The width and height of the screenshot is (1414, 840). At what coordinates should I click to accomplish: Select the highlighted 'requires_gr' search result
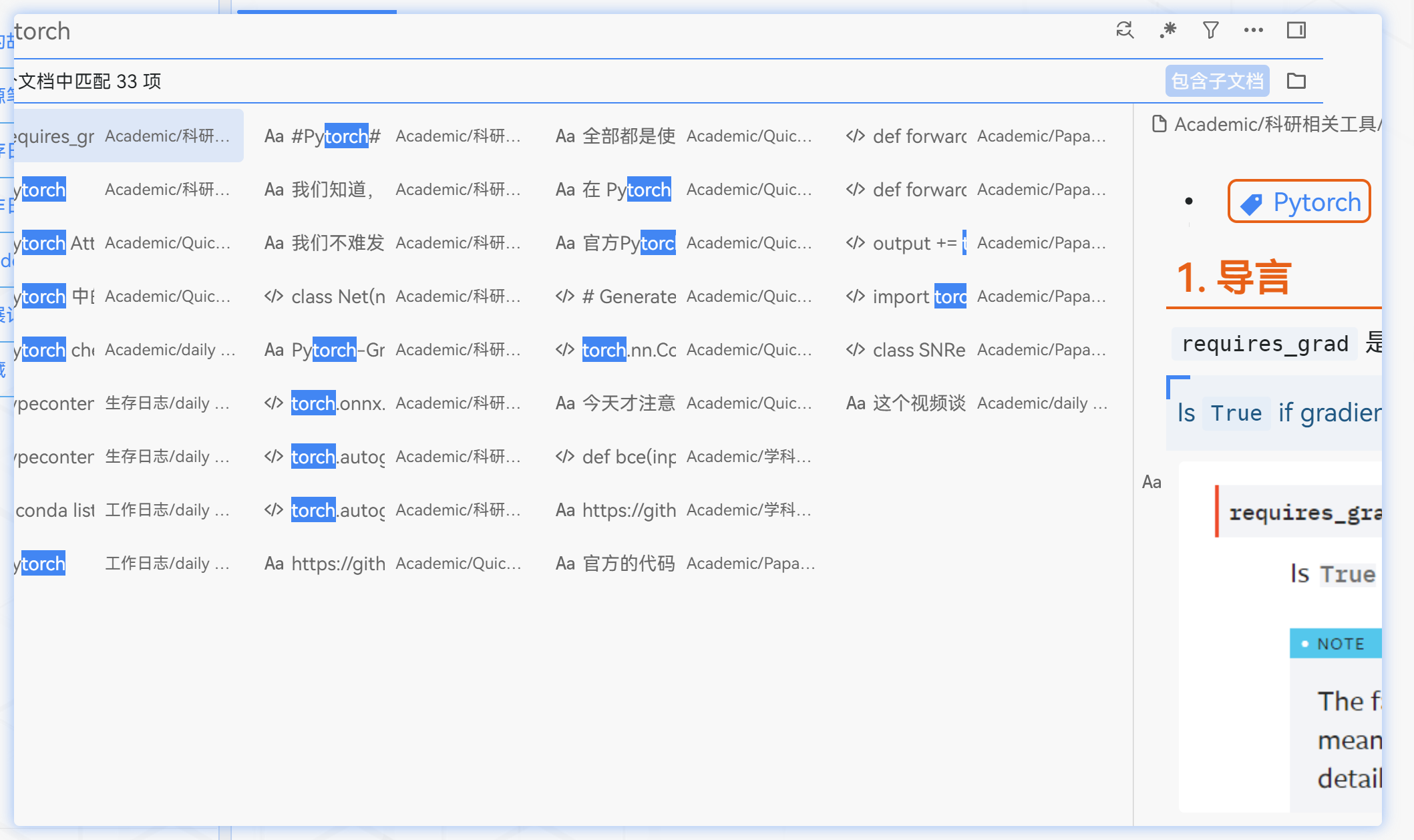pos(100,136)
